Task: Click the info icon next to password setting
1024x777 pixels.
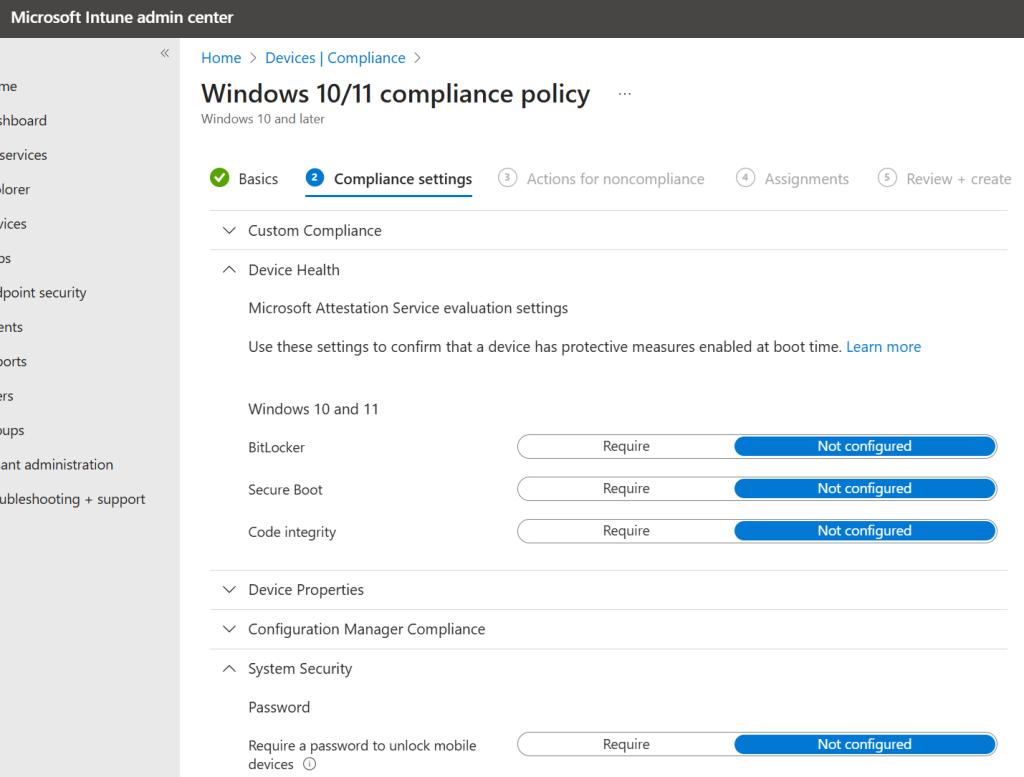Action: (309, 765)
